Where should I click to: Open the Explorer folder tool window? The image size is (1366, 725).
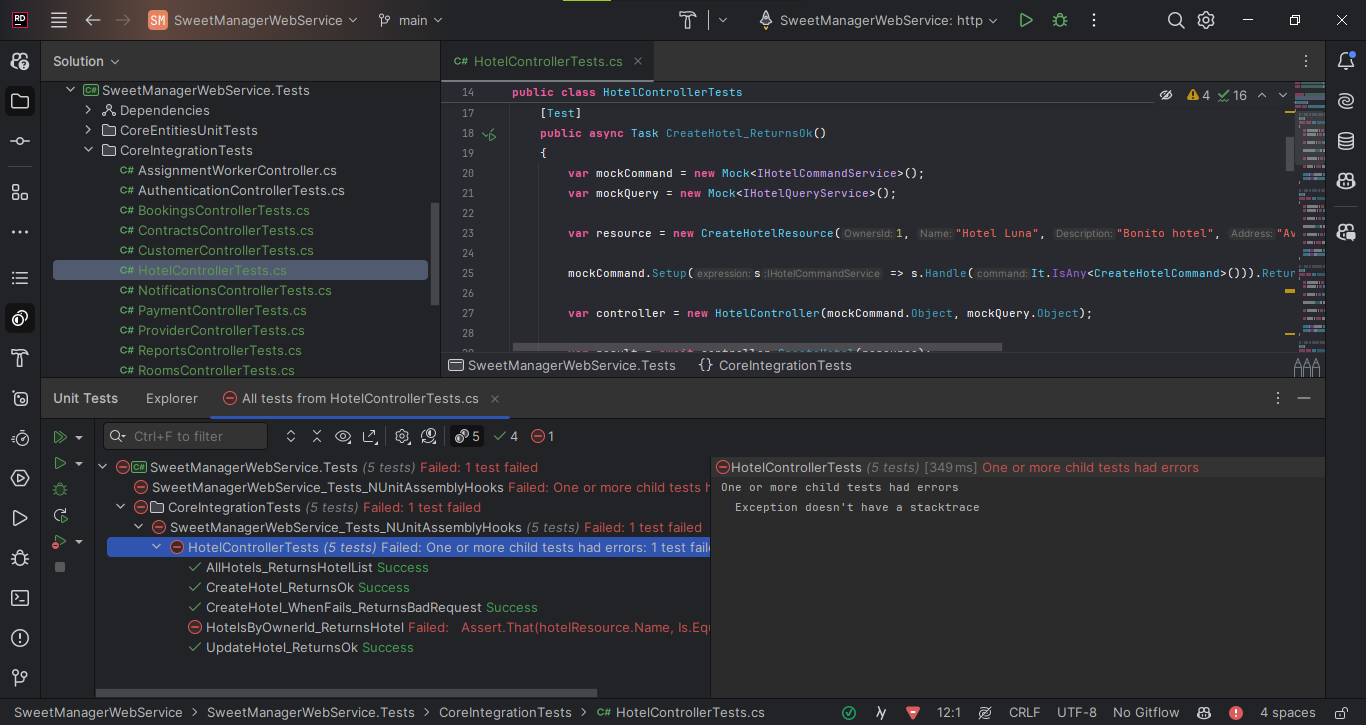coord(20,101)
